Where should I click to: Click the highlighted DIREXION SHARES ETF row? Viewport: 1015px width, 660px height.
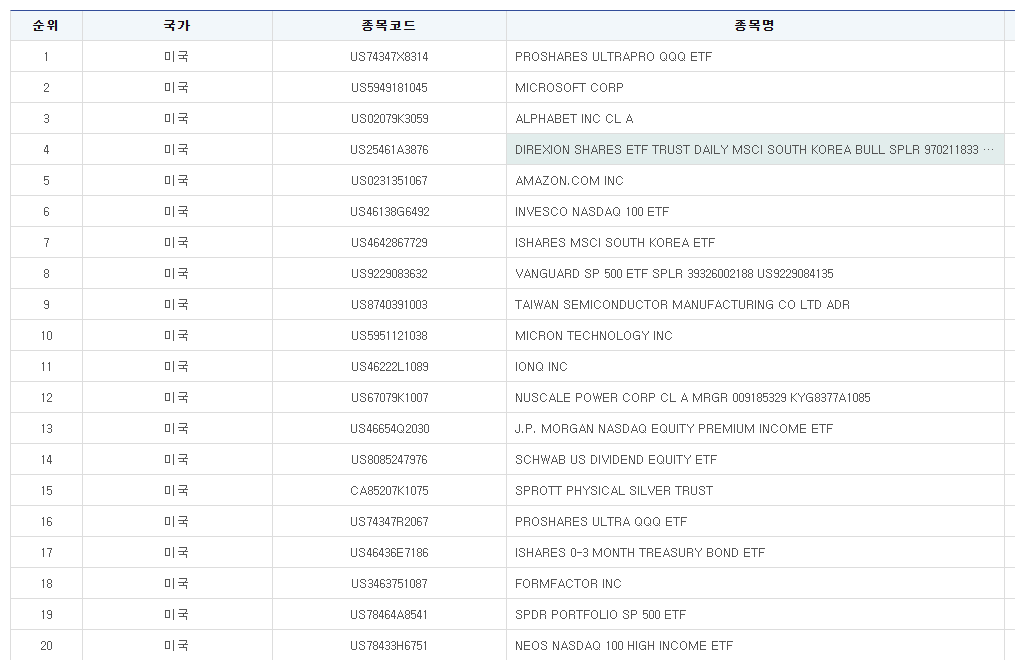coord(754,150)
